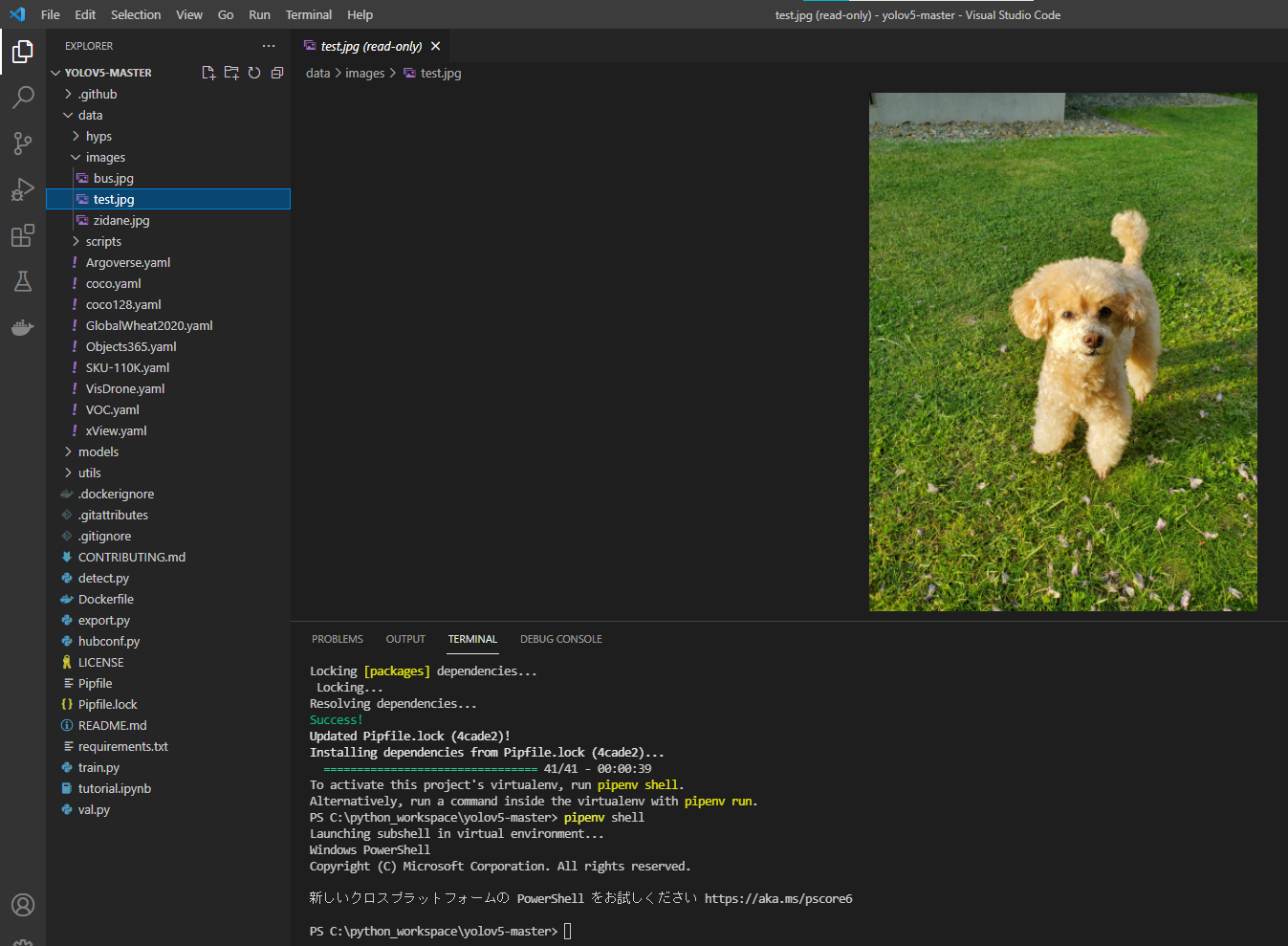Click the New Folder icon in Explorer
Image resolution: width=1288 pixels, height=946 pixels.
231,72
